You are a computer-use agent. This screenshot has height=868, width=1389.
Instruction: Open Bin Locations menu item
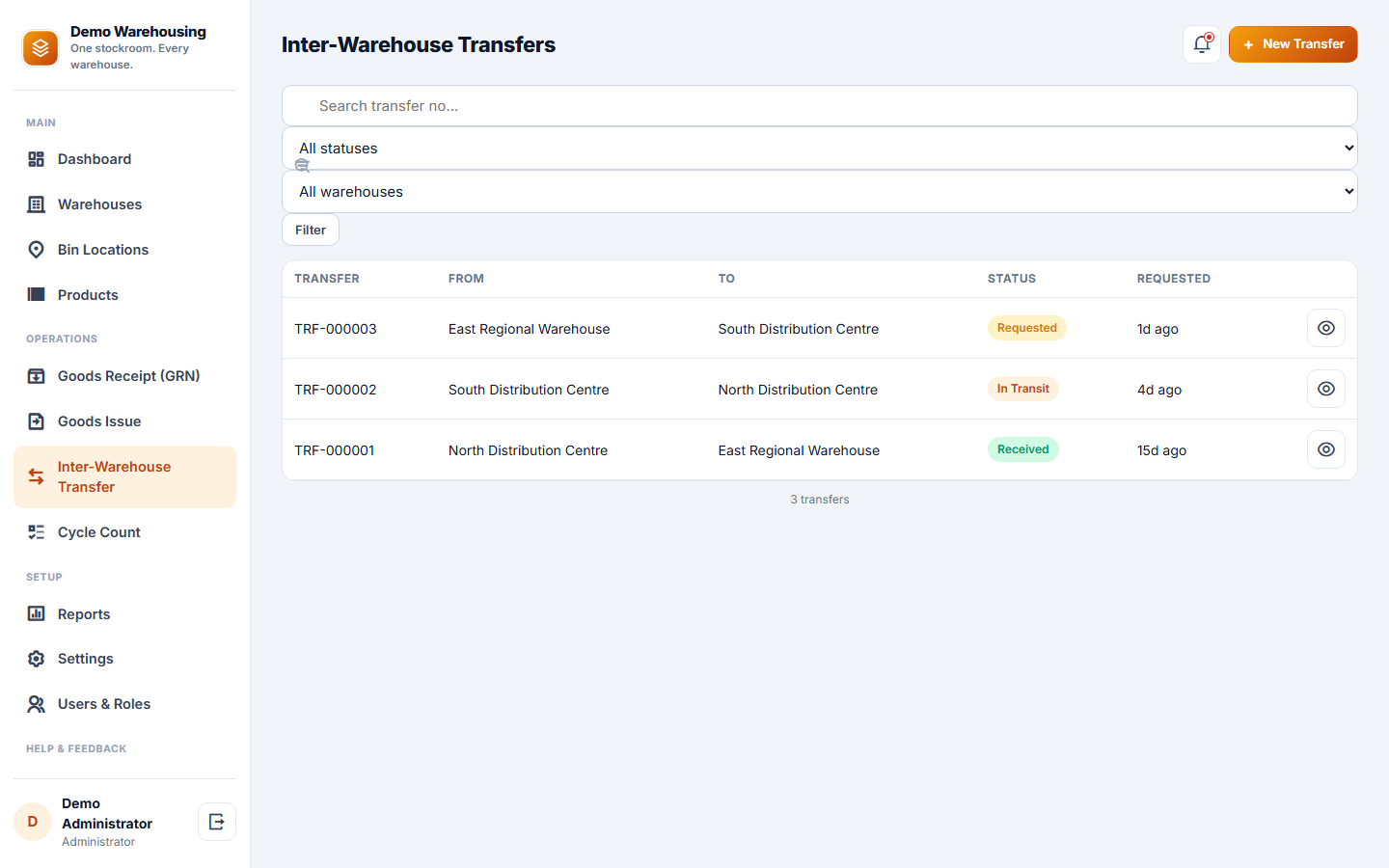(x=124, y=250)
